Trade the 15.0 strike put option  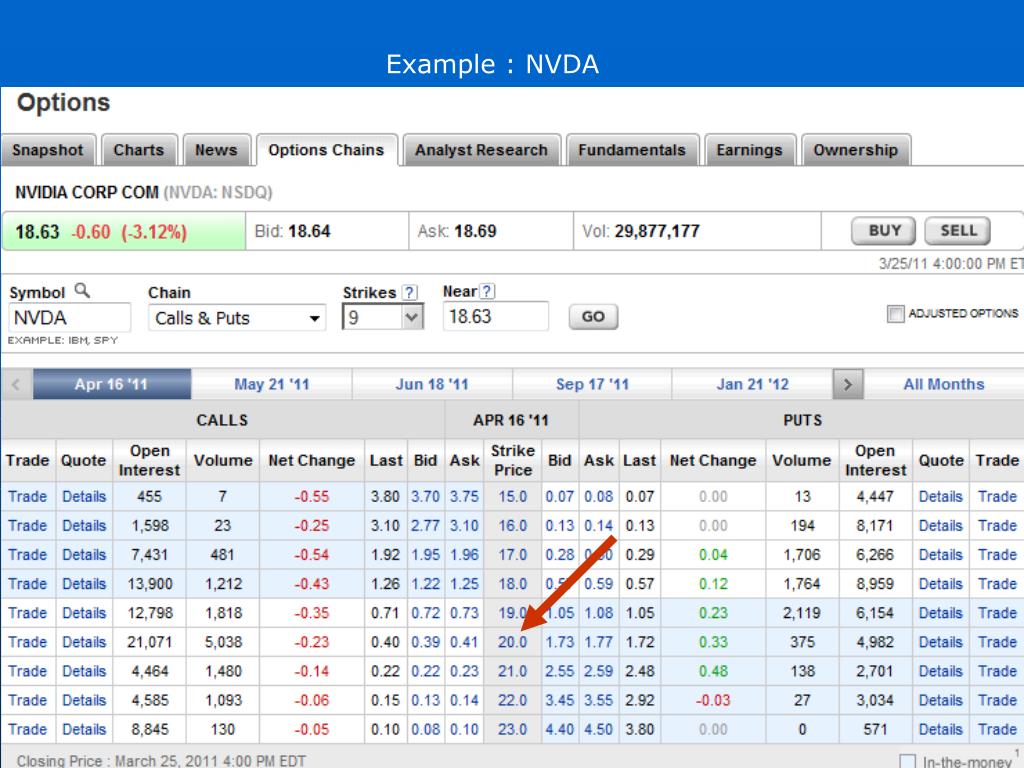coord(997,496)
